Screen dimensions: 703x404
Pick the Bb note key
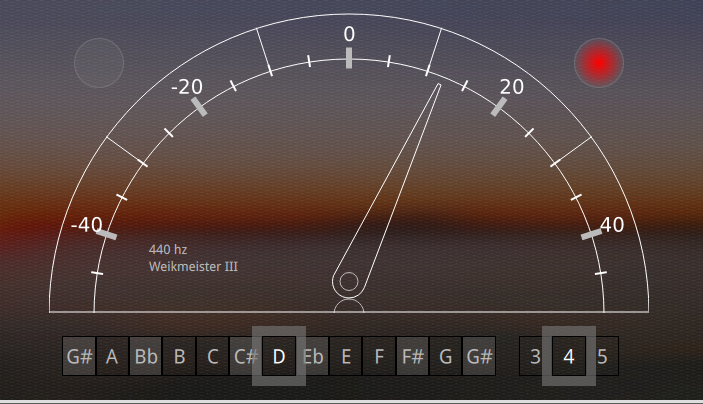tap(145, 356)
